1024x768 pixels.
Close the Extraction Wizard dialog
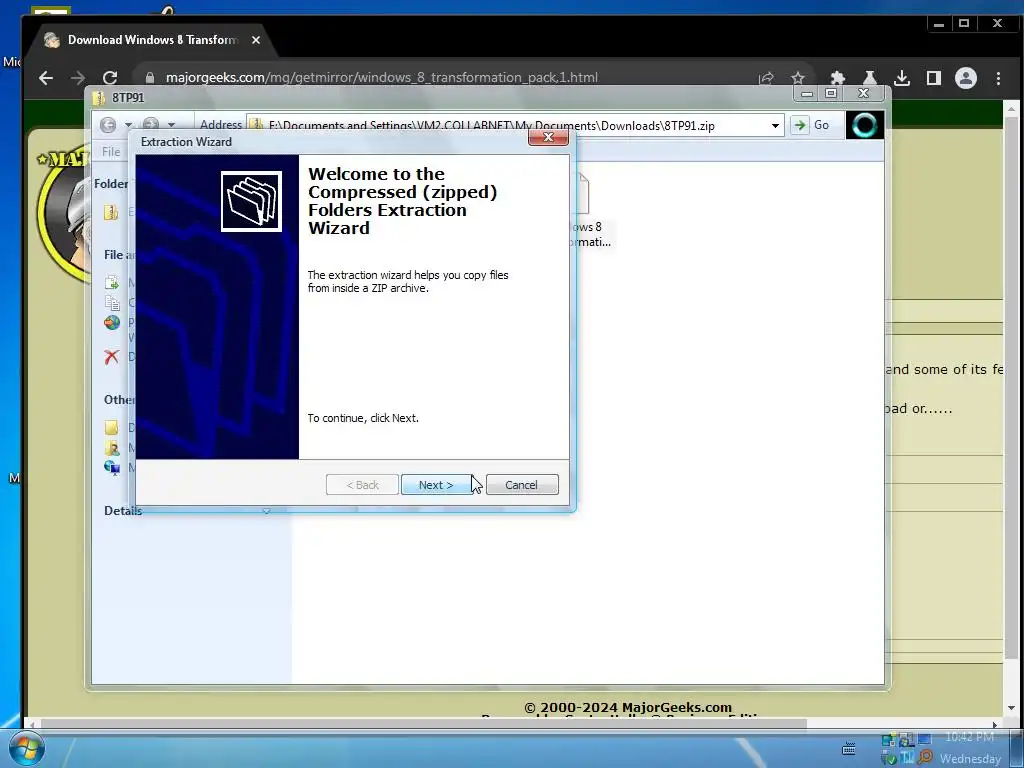[548, 137]
